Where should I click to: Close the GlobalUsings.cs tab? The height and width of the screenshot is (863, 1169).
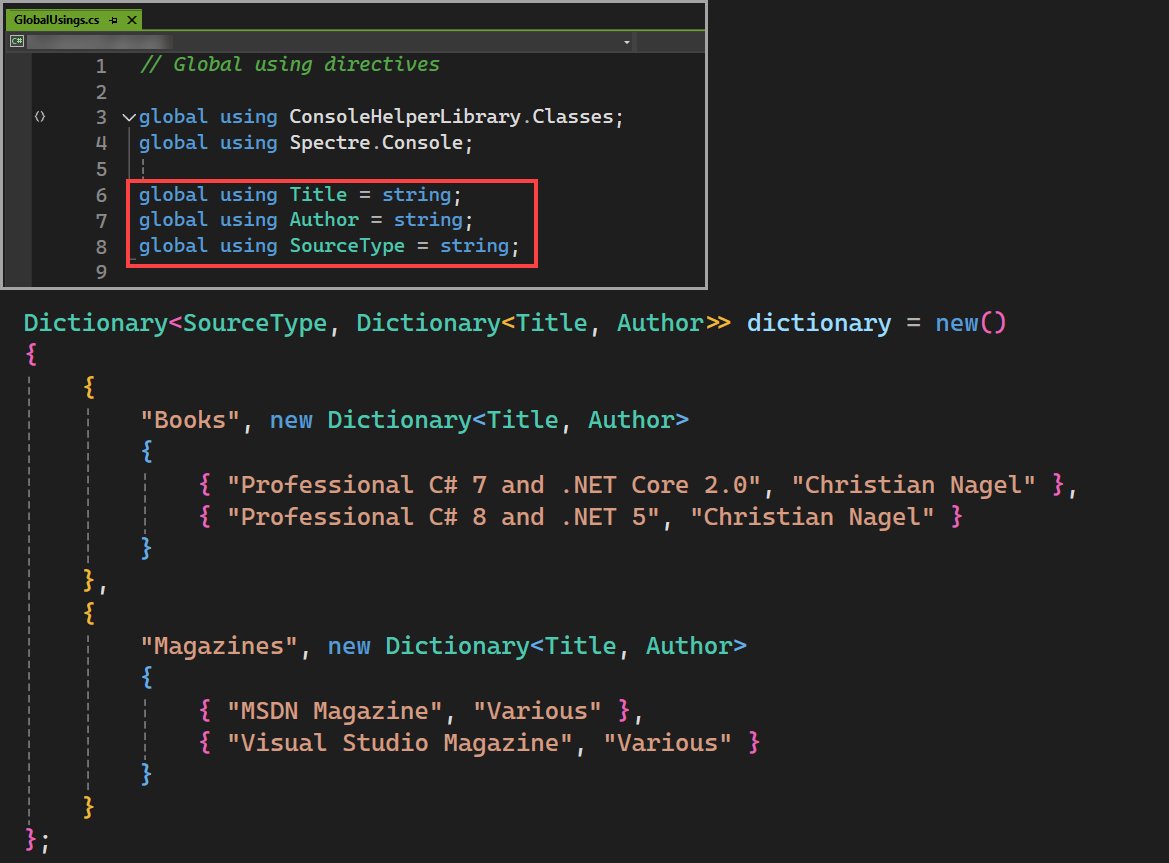point(132,20)
